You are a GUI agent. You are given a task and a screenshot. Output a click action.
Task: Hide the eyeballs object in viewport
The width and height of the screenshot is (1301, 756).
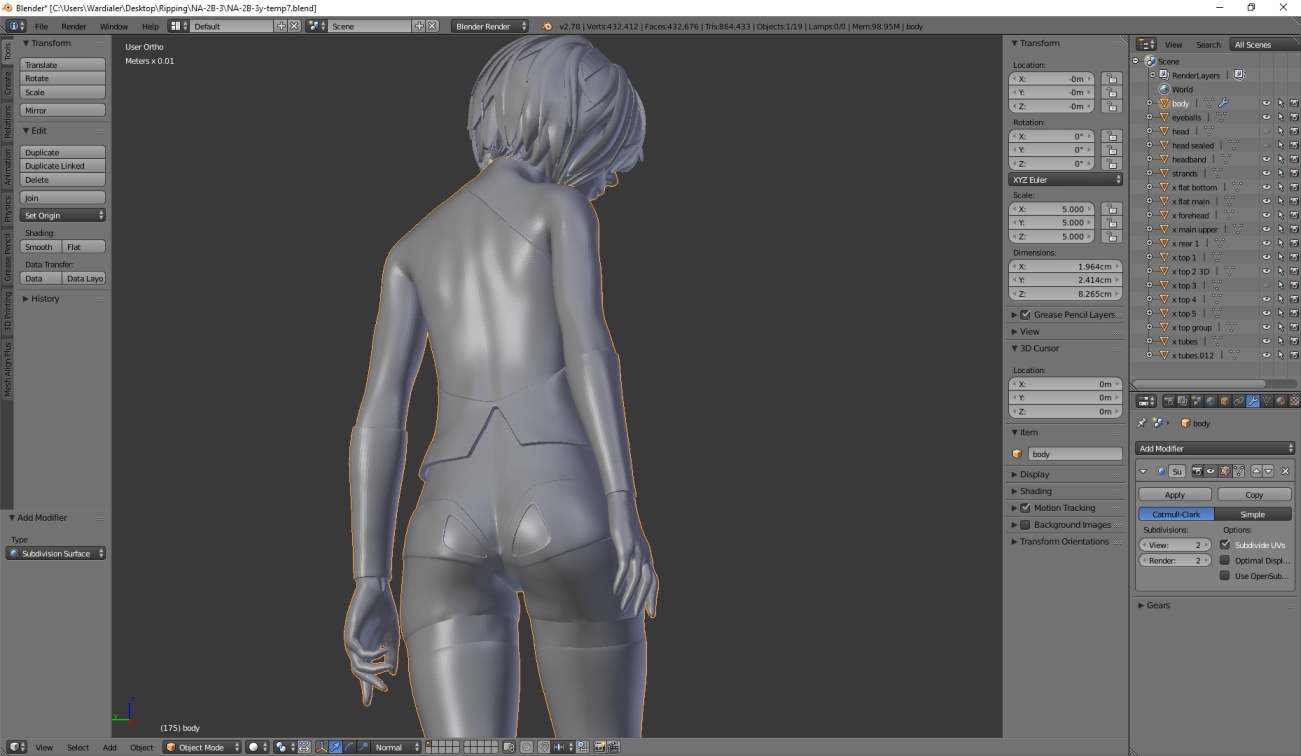point(1266,117)
